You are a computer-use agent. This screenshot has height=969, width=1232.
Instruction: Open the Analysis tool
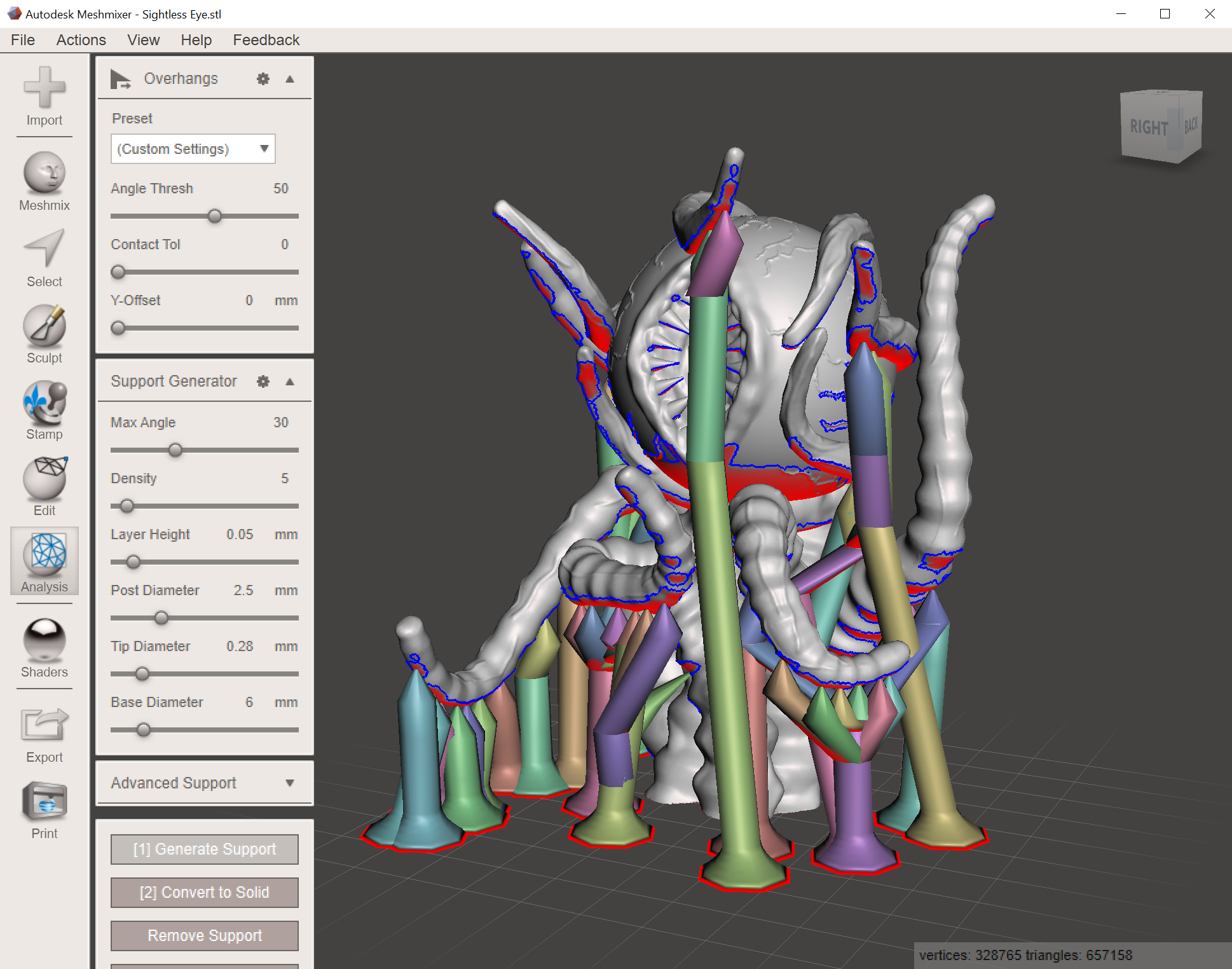44,561
